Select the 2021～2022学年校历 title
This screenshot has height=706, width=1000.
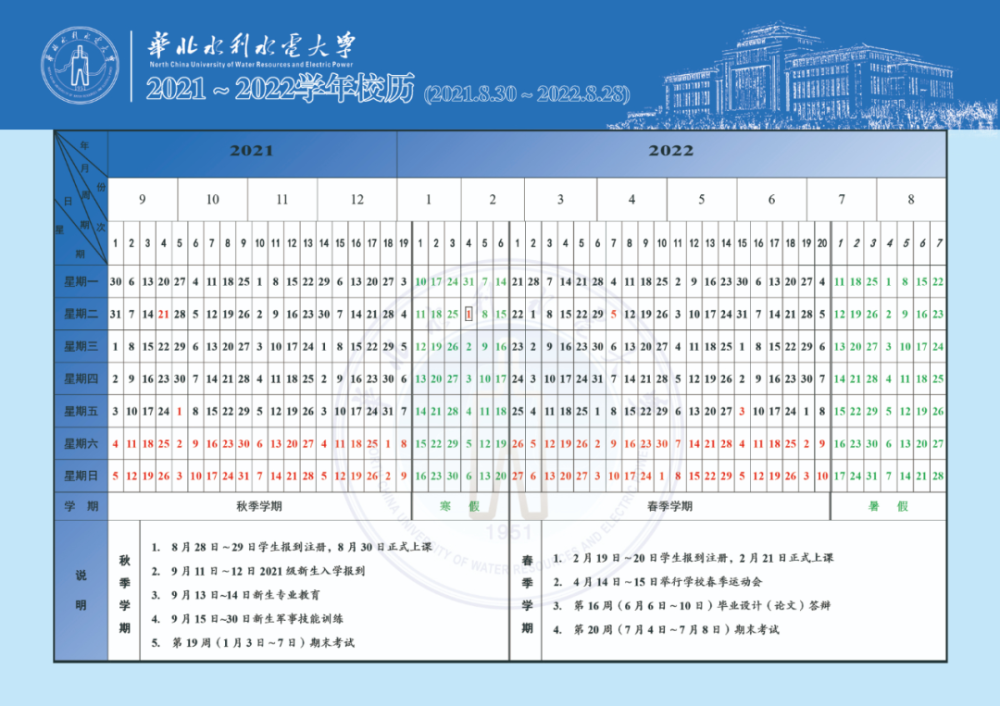[x=280, y=89]
